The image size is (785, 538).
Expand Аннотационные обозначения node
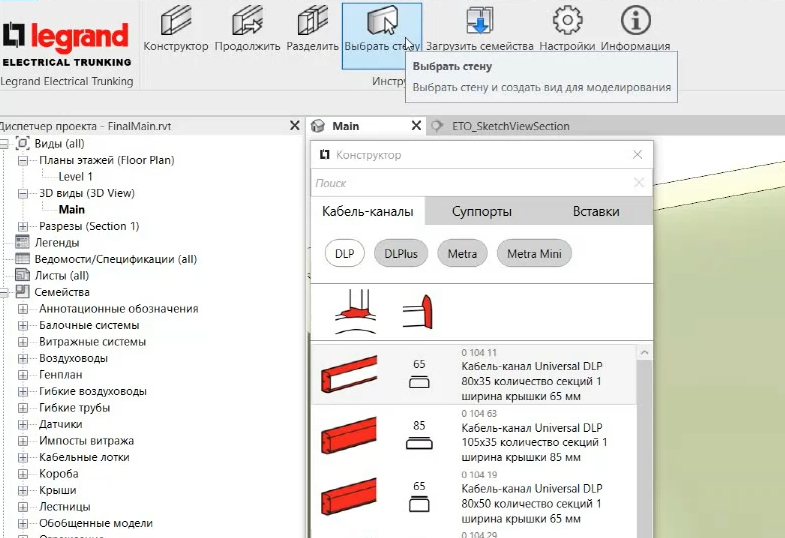pyautogui.click(x=23, y=309)
